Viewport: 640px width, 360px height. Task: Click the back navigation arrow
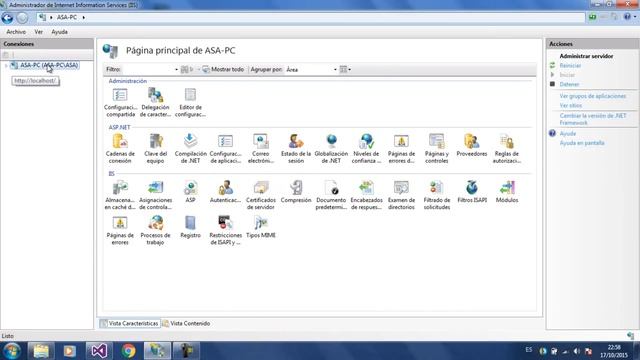[7, 18]
